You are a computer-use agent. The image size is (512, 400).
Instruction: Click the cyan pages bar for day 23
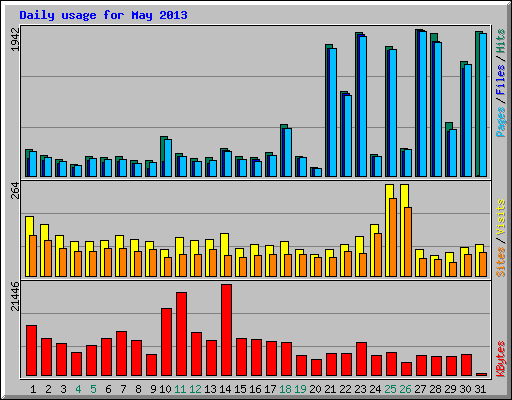[x=363, y=106]
